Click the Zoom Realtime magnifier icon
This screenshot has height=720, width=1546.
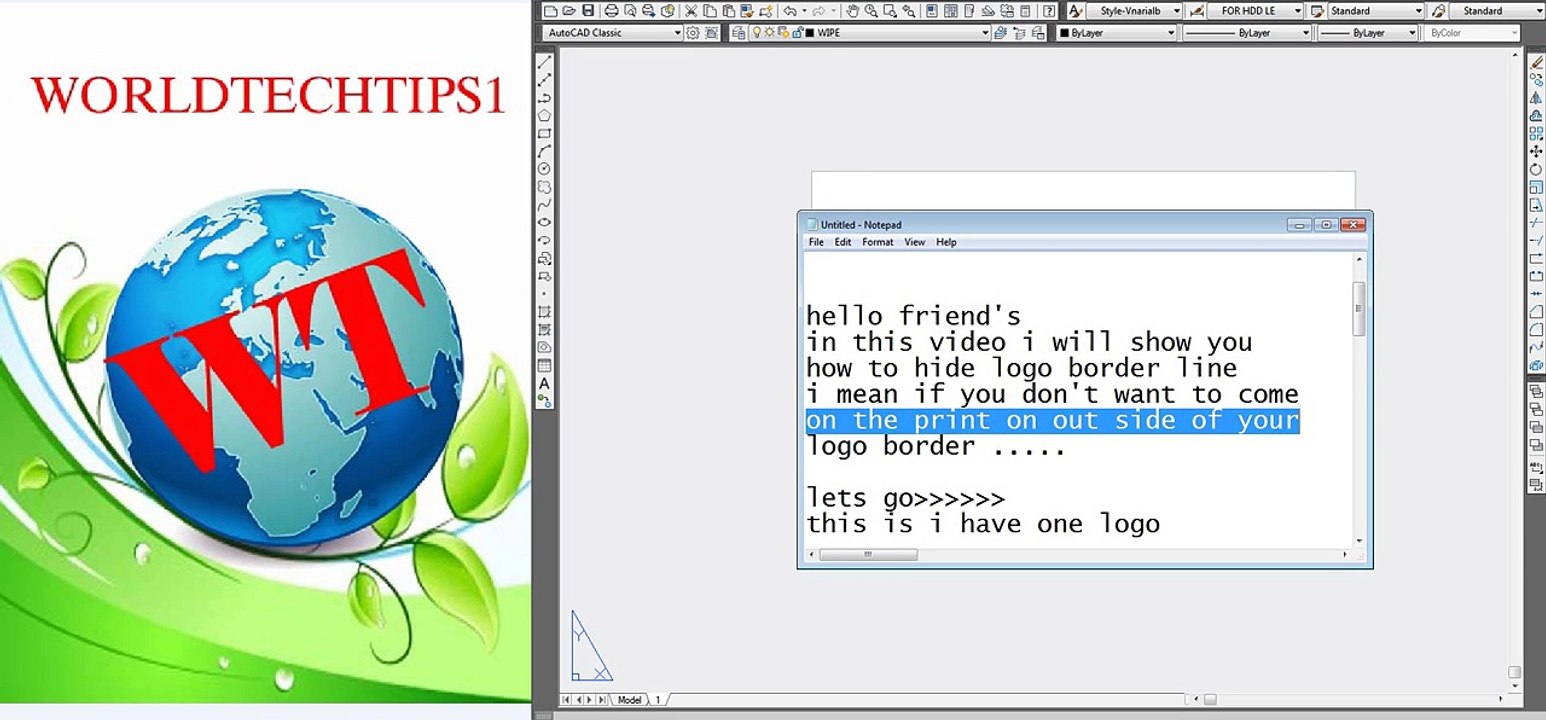[x=871, y=11]
